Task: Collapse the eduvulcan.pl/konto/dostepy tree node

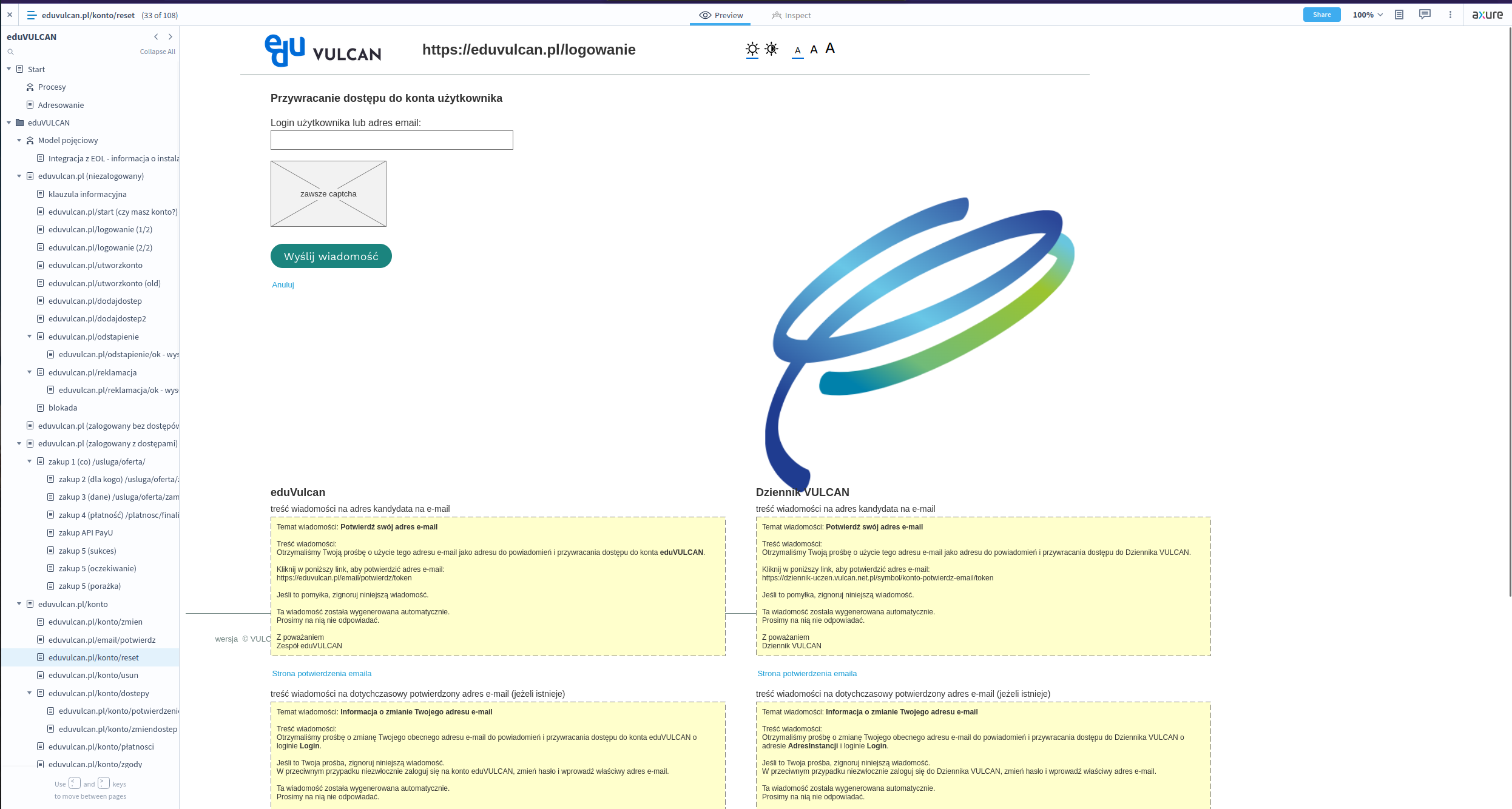Action: point(29,693)
